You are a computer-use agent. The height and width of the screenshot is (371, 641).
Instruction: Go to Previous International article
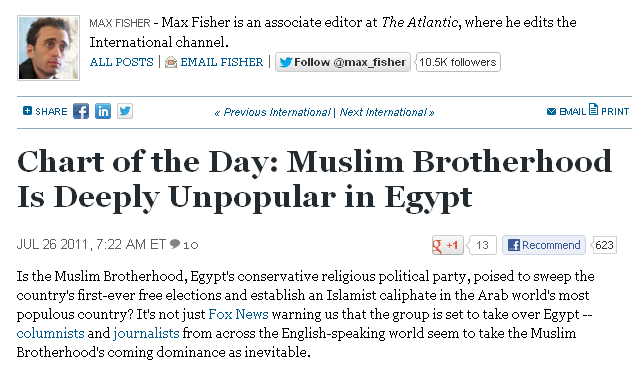point(272,112)
